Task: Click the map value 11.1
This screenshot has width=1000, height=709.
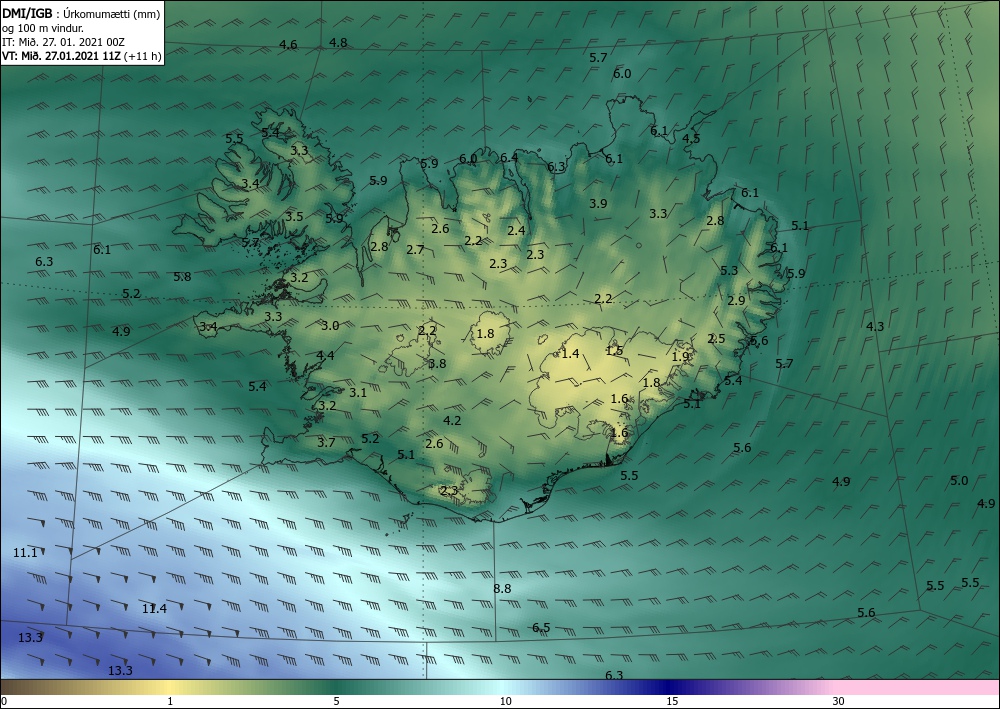Action: click(x=26, y=552)
